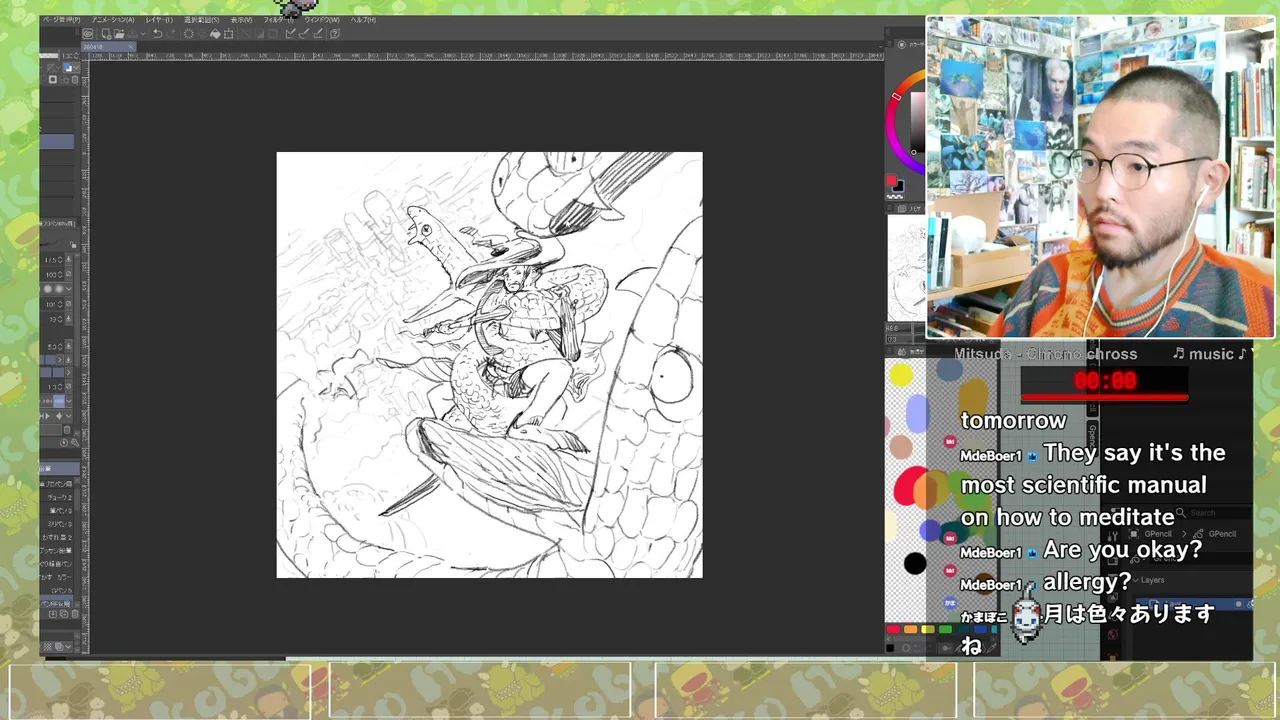The image size is (1280, 720).
Task: Click the Open file folder icon
Action: tap(120, 34)
